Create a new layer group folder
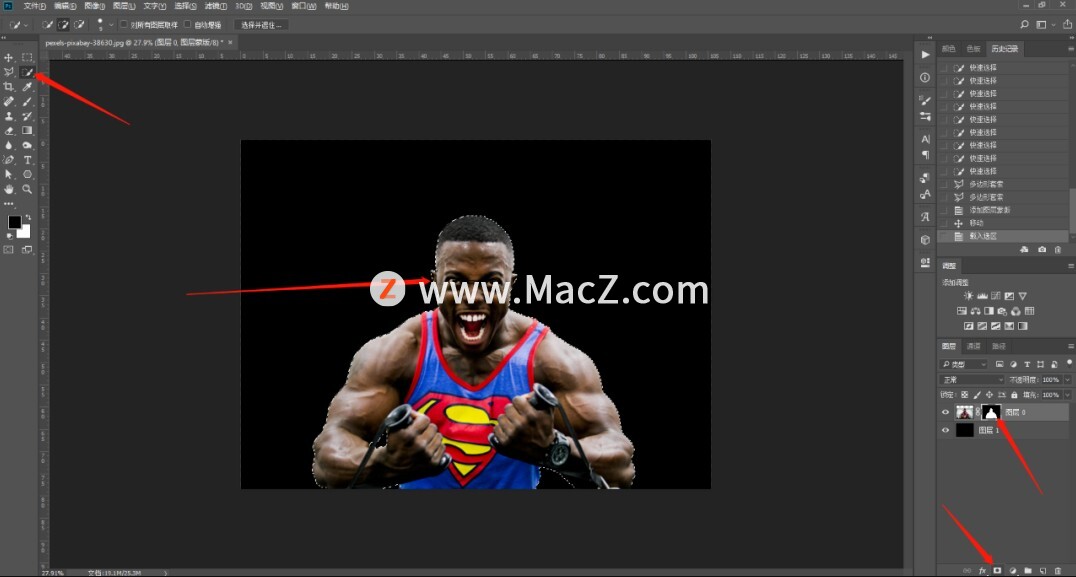 click(x=1028, y=571)
